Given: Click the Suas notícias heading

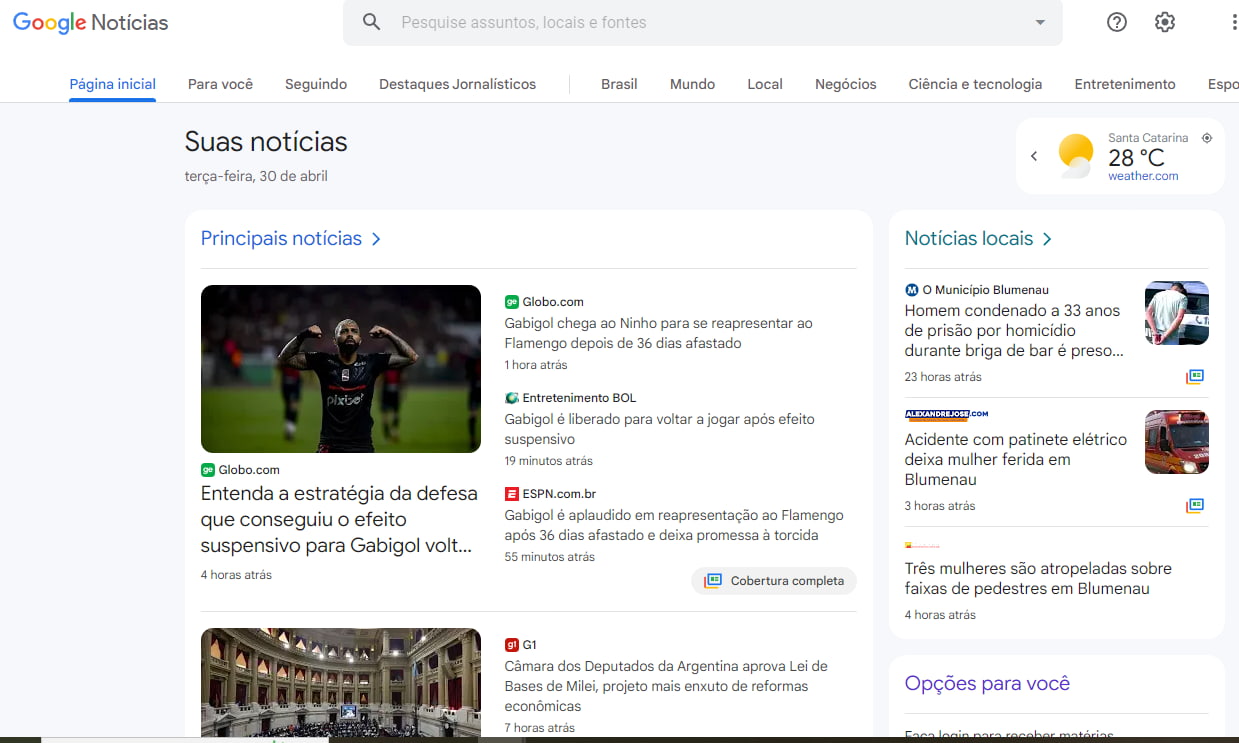Looking at the screenshot, I should (x=266, y=142).
